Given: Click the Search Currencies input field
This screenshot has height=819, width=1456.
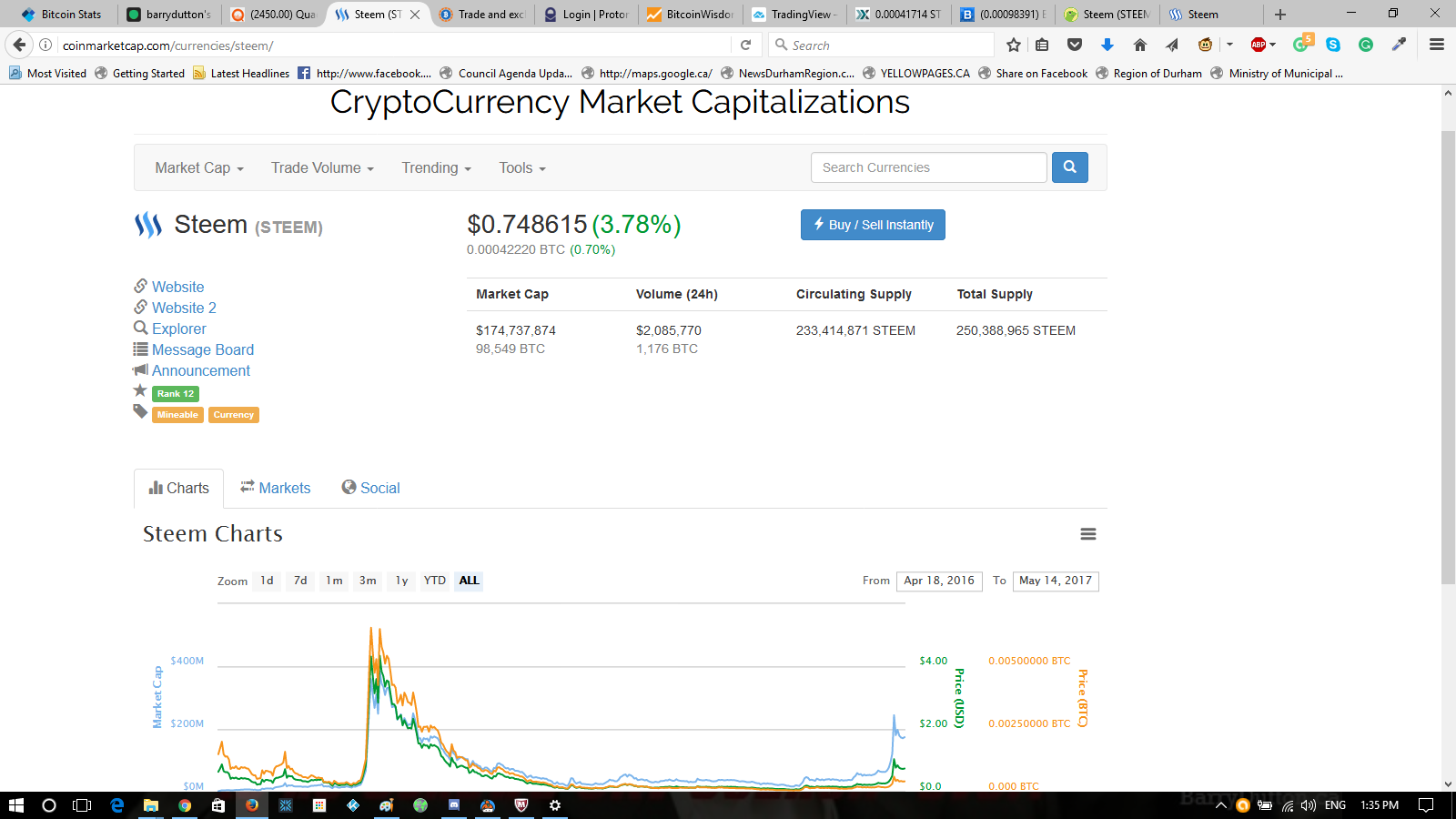Looking at the screenshot, I should click(929, 167).
